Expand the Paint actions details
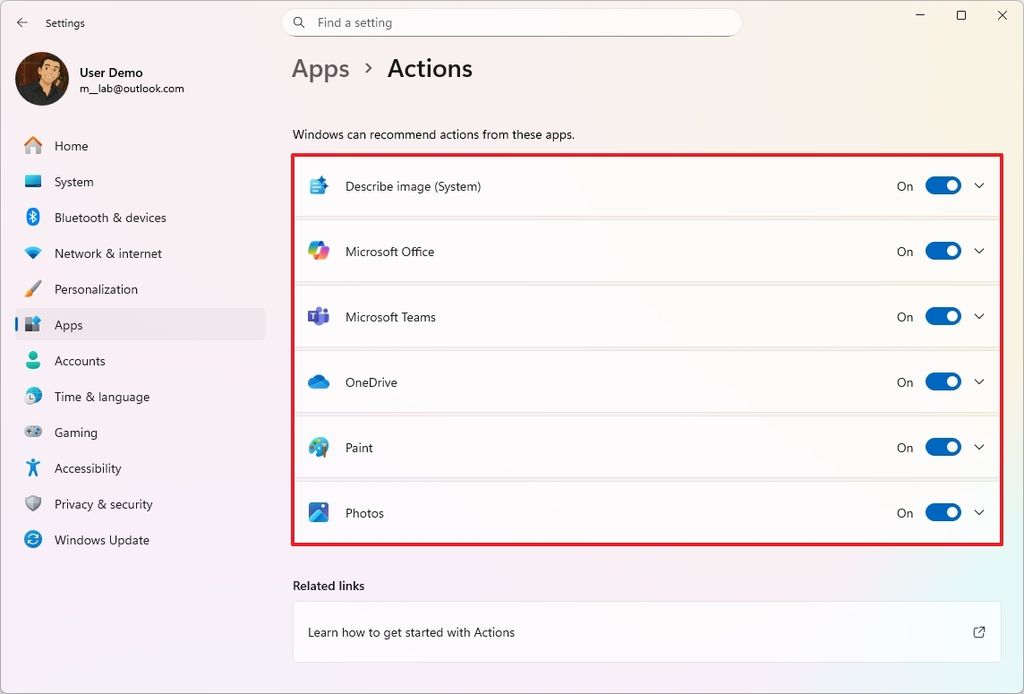Viewport: 1024px width, 694px height. tap(978, 447)
